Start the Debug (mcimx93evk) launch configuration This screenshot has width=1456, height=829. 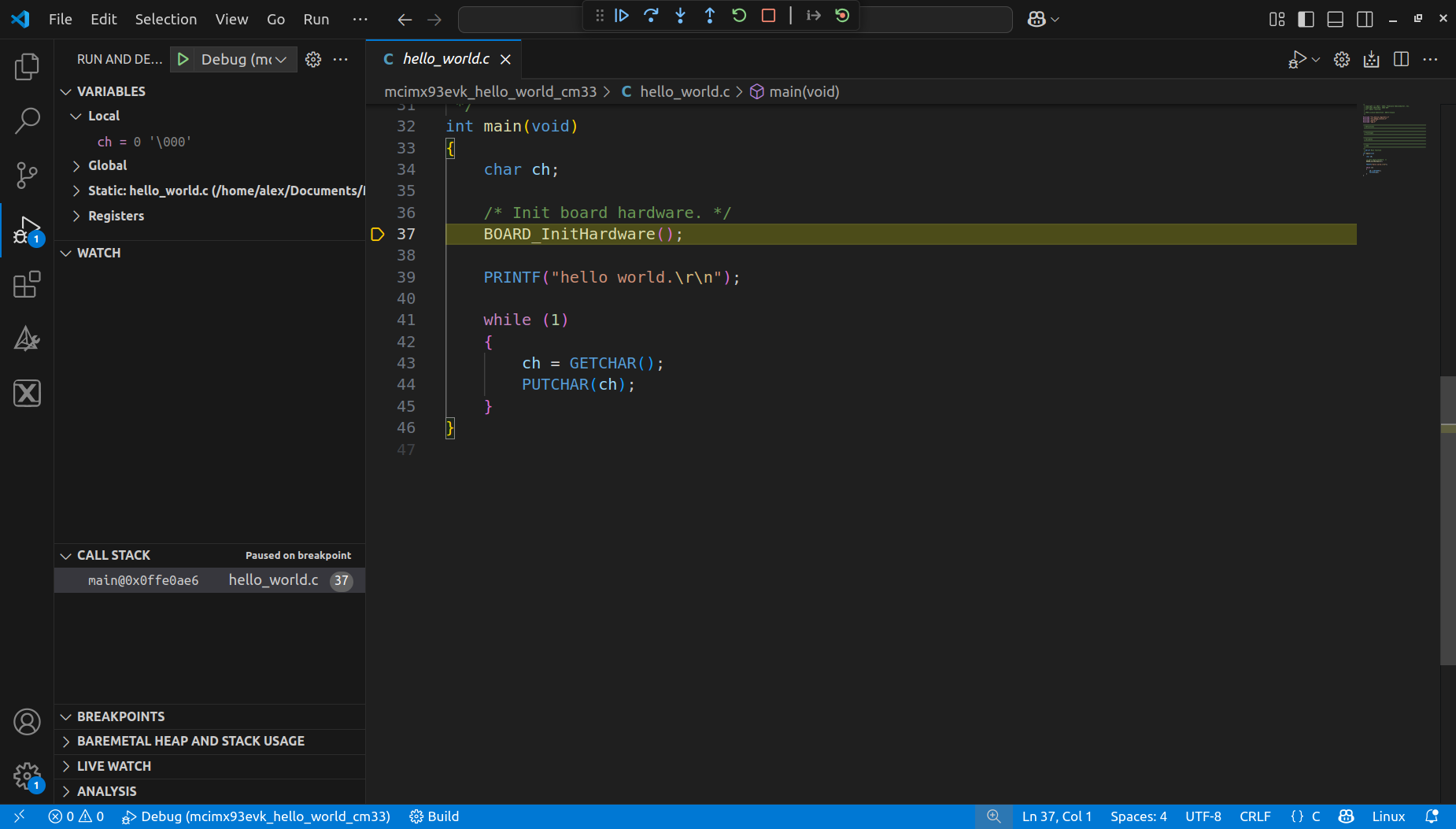[x=183, y=58]
